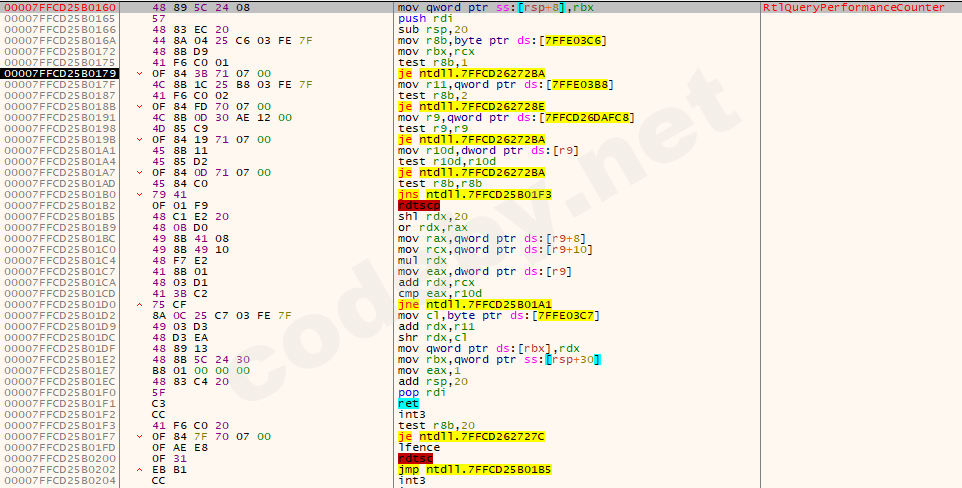Select the 'push rdi' instruction

tap(425, 18)
